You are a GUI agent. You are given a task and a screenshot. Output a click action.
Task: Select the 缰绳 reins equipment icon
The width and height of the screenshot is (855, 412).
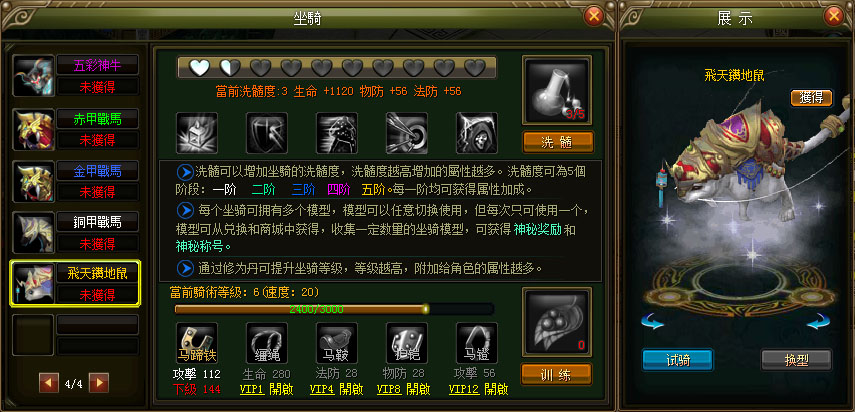(267, 343)
